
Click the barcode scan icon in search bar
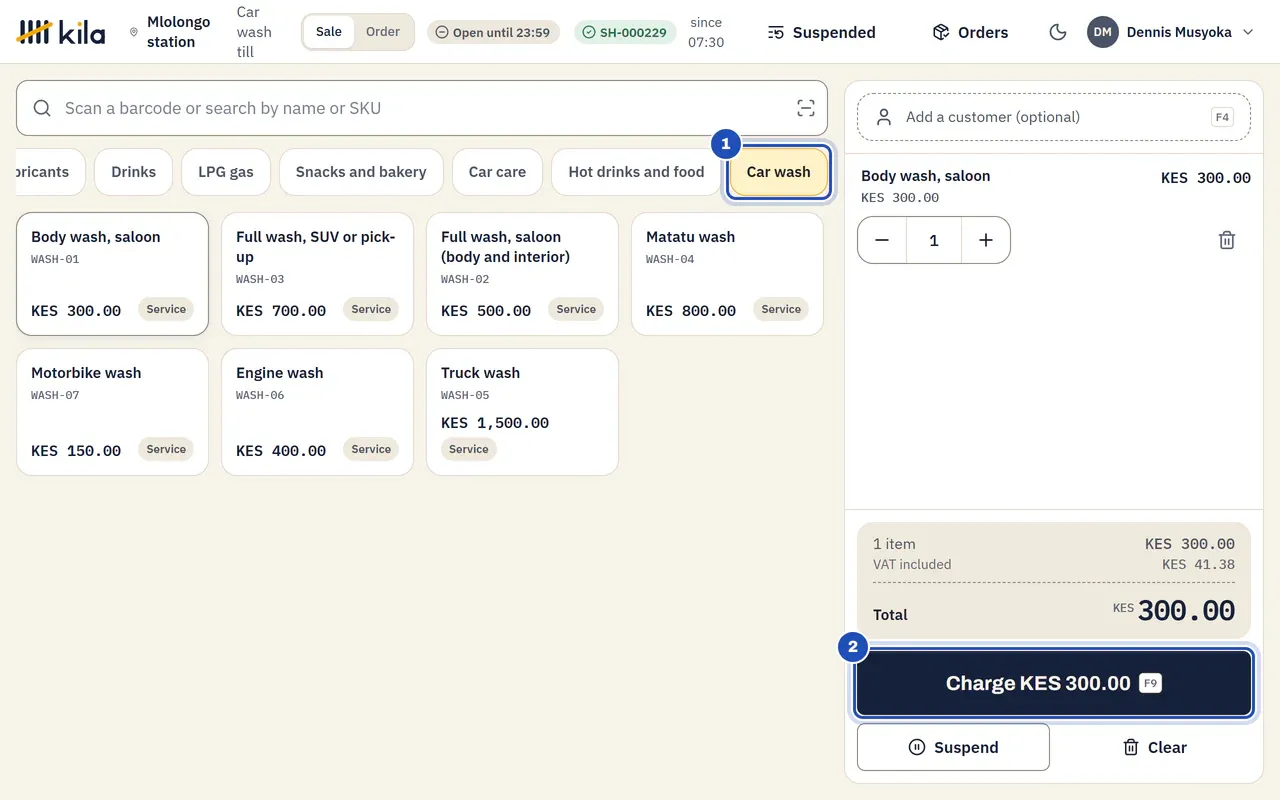[x=805, y=108]
